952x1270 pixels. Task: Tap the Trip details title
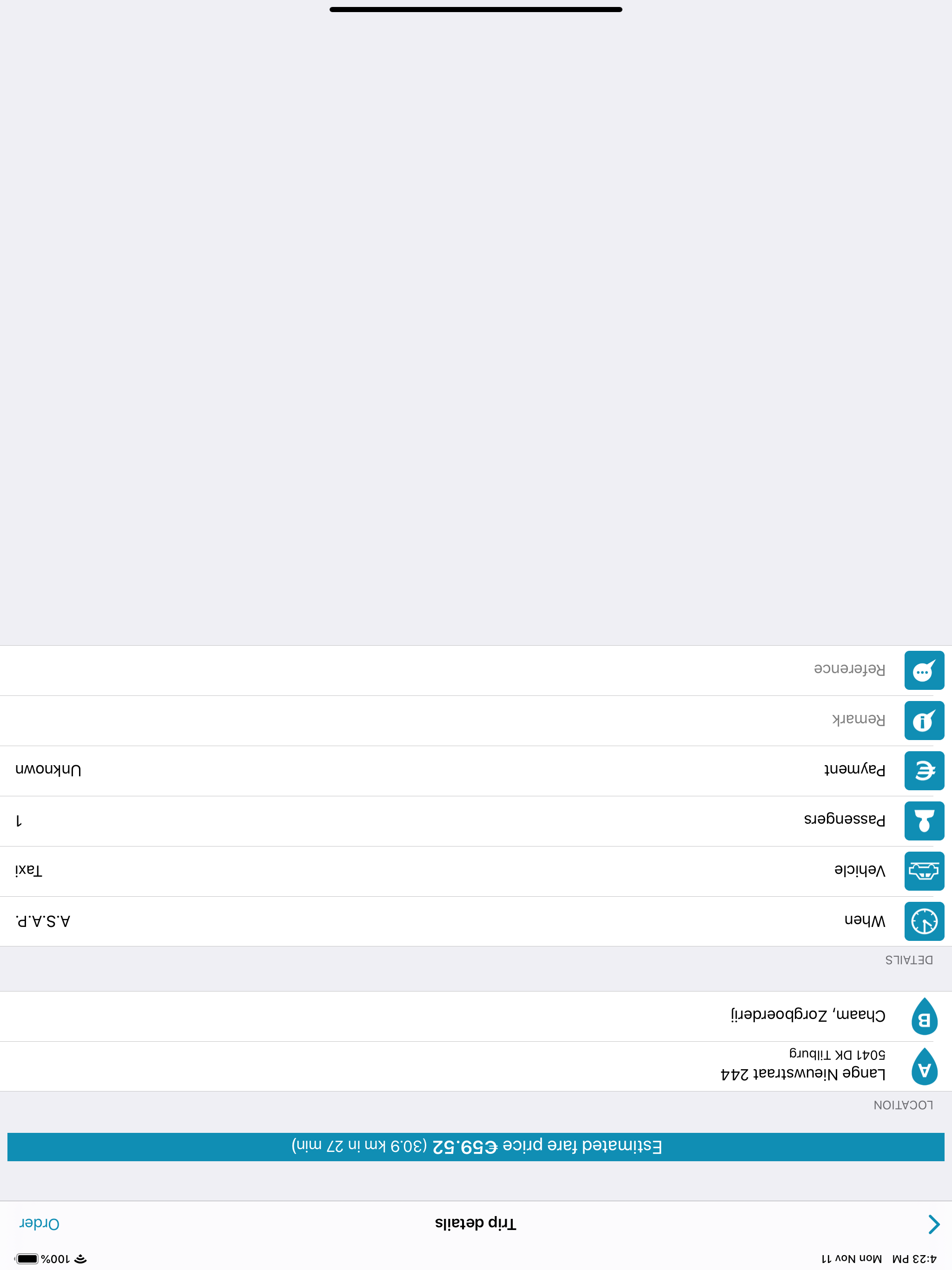click(476, 1224)
